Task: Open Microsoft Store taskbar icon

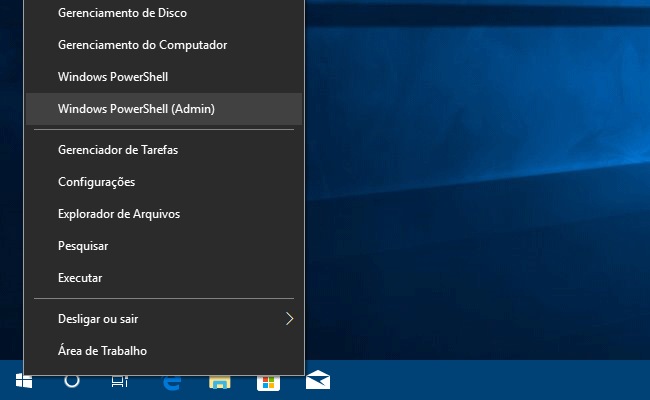Action: point(268,383)
